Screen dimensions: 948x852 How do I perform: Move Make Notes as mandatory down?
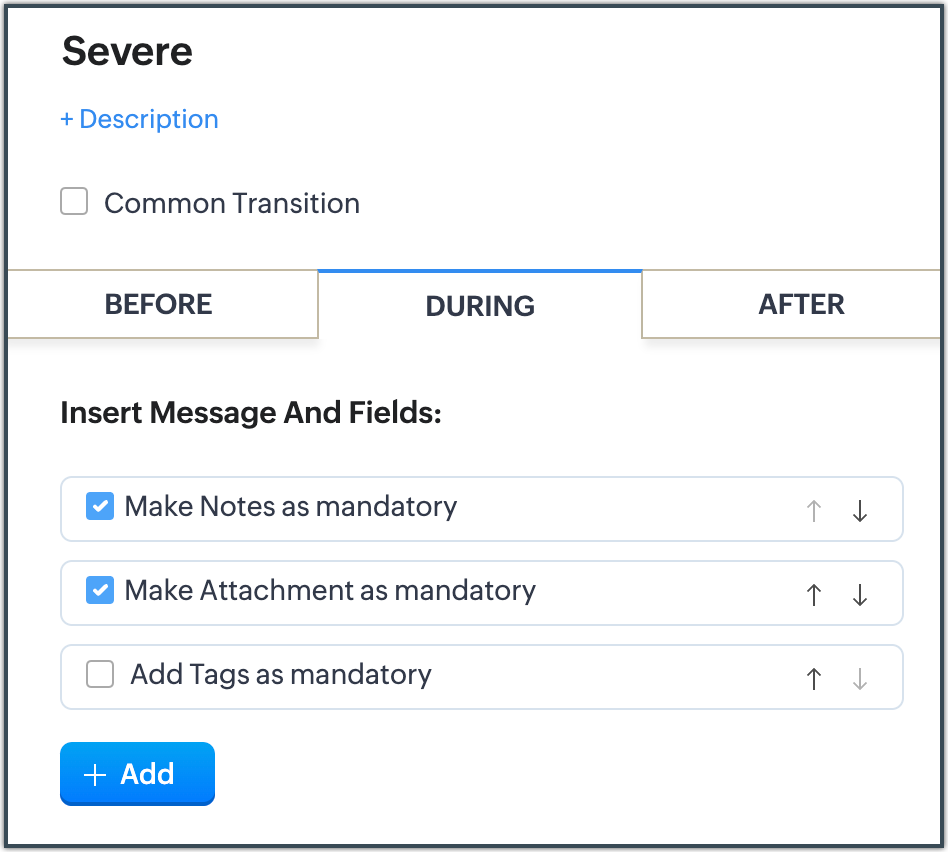(x=860, y=511)
